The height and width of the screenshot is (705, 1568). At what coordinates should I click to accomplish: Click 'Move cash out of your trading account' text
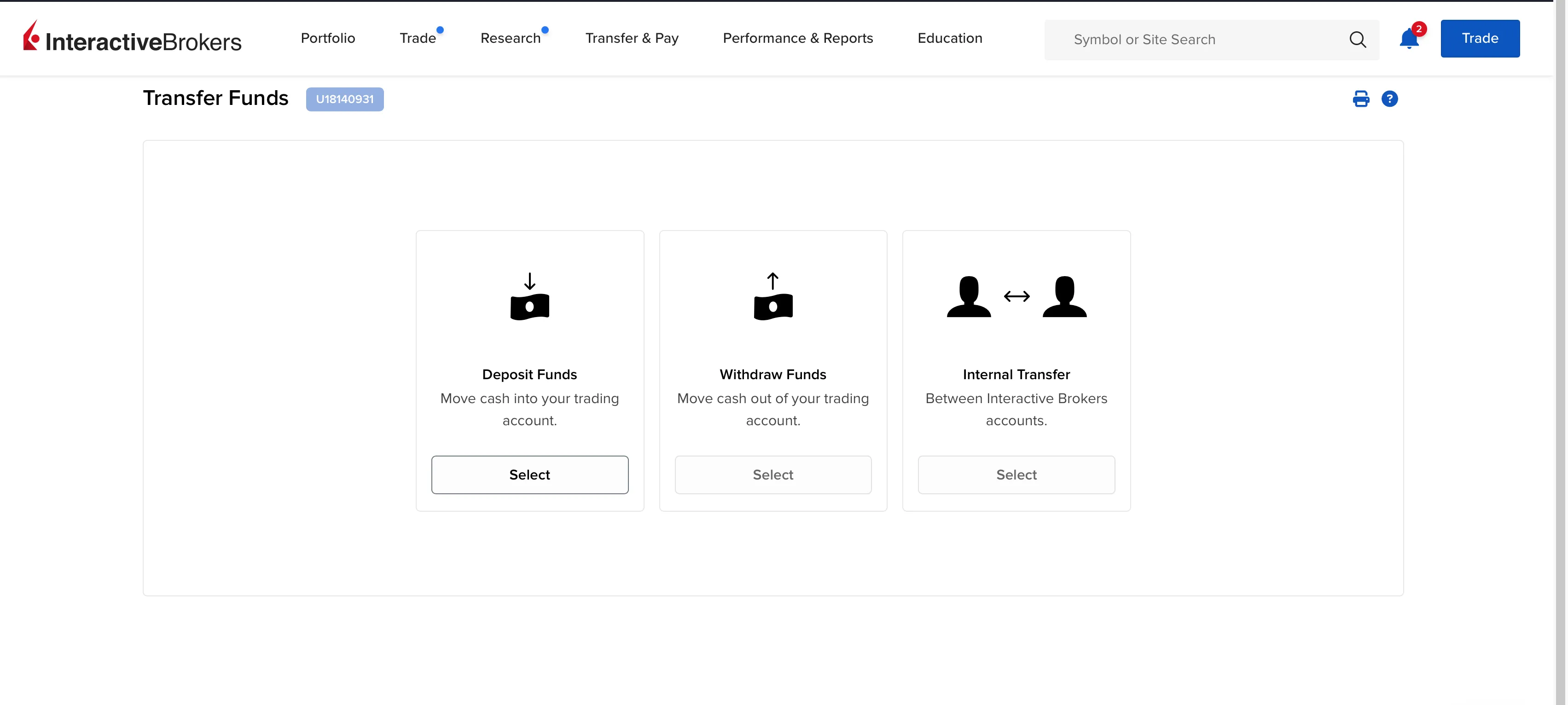click(773, 410)
